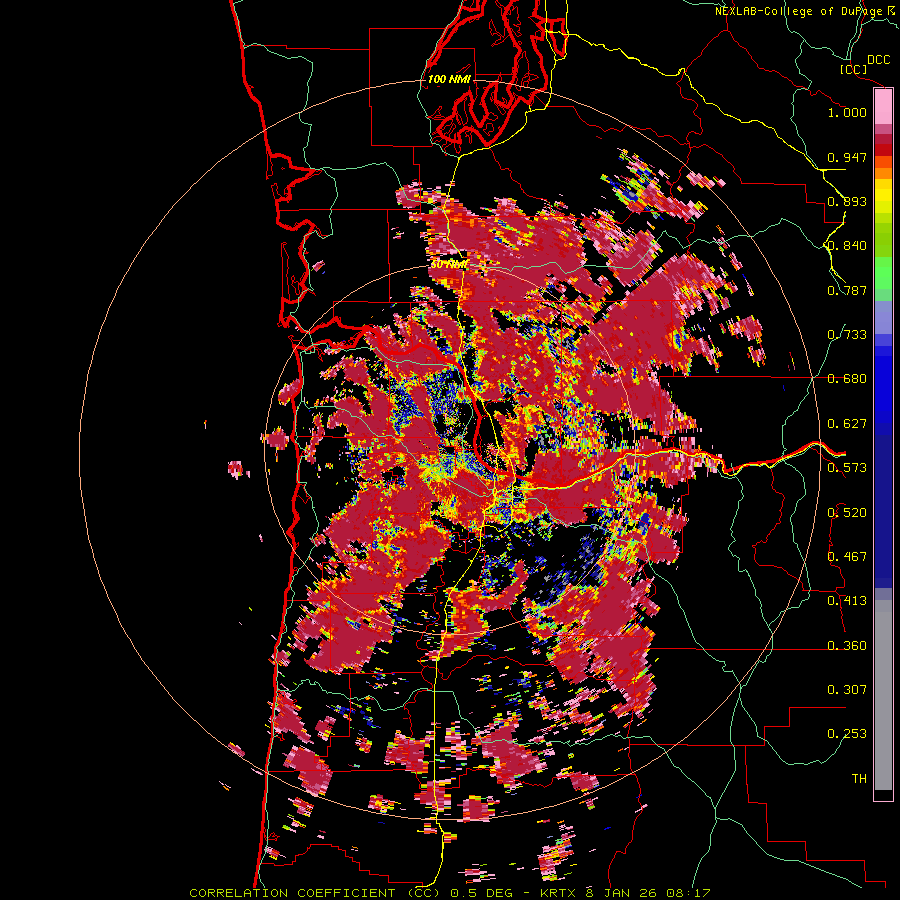Select the 0.733 scale value
This screenshot has height=900, width=900.
point(847,335)
